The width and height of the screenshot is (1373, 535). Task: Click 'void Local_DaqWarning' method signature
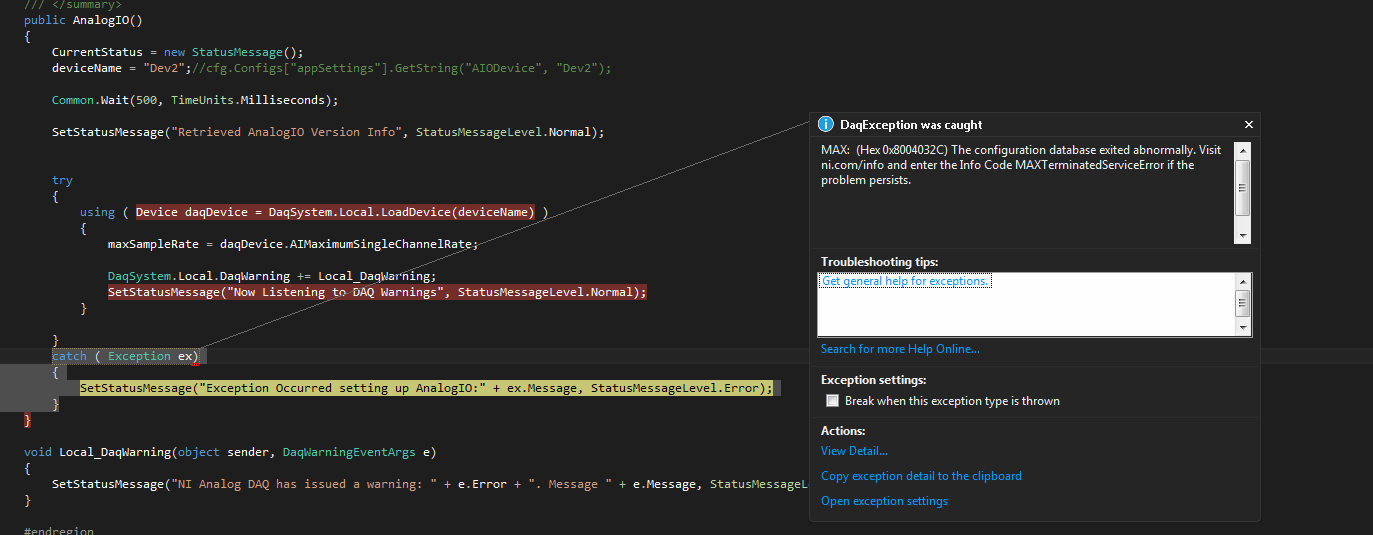[231, 452]
